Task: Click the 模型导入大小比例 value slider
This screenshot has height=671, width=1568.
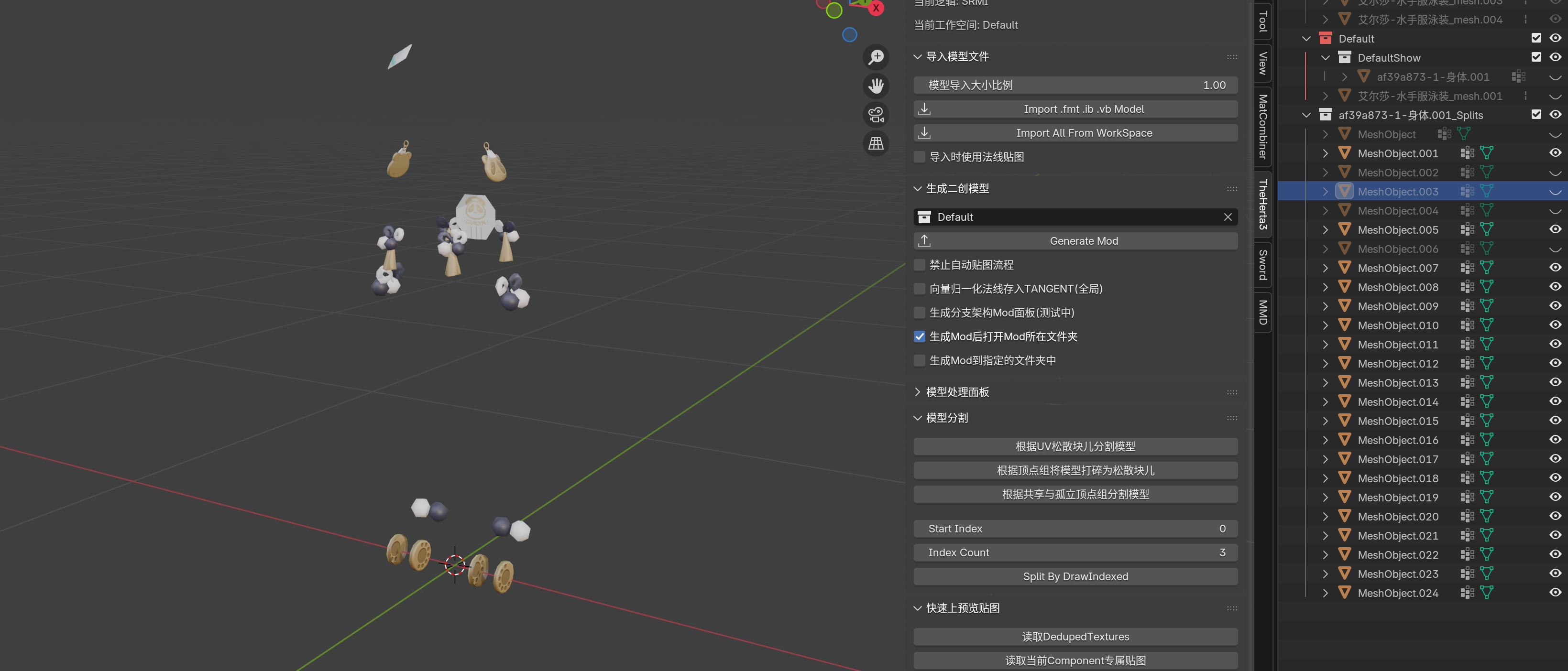Action: 1075,85
